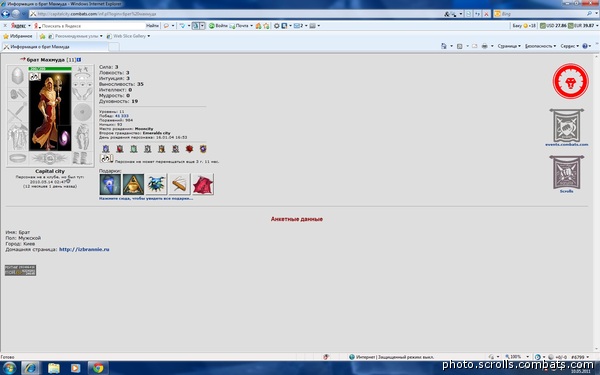Click the blue info icon beside the player name
This screenshot has width=600, height=375.
(x=79, y=60)
